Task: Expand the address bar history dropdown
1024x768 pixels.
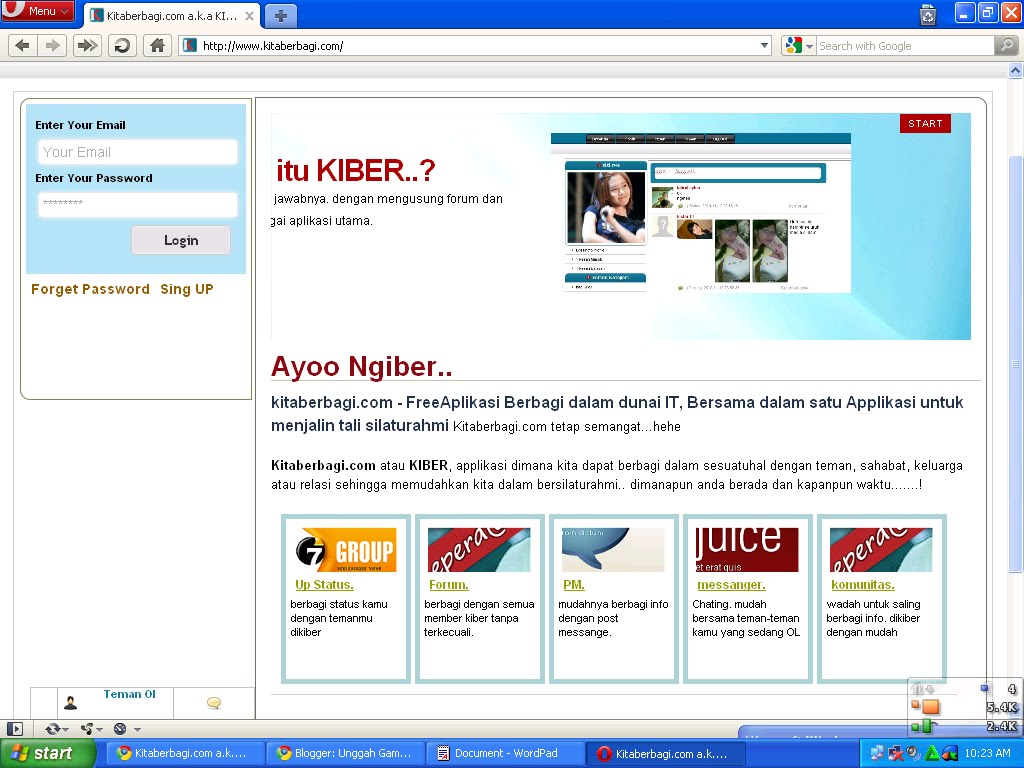Action: [764, 46]
